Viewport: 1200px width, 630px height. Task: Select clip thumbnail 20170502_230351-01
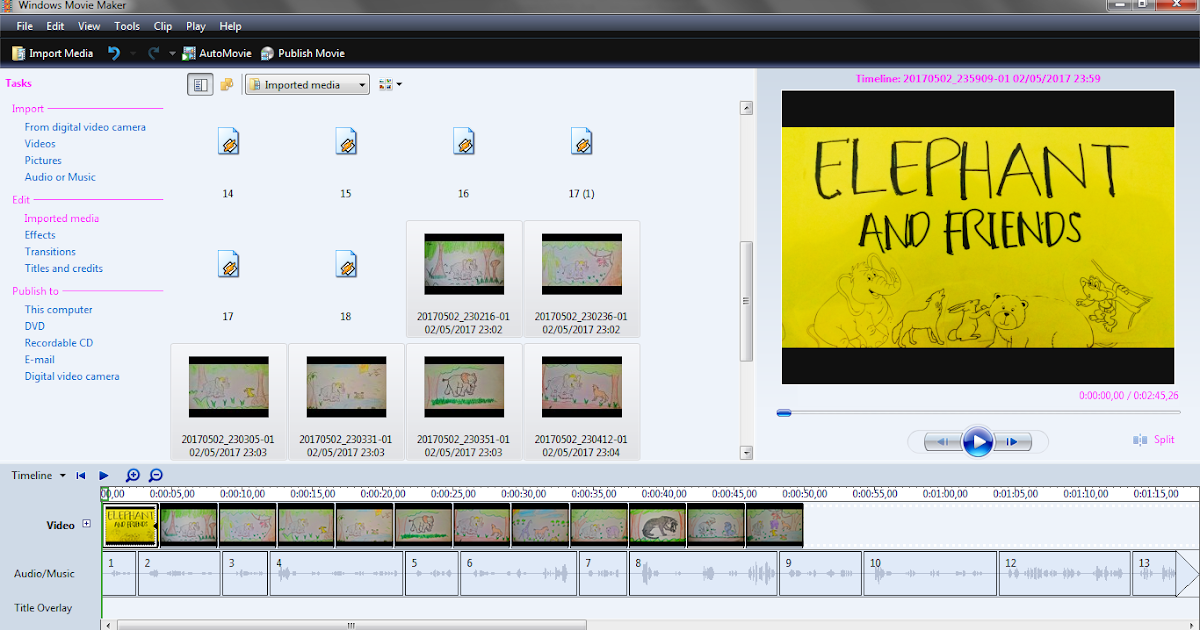pos(464,387)
